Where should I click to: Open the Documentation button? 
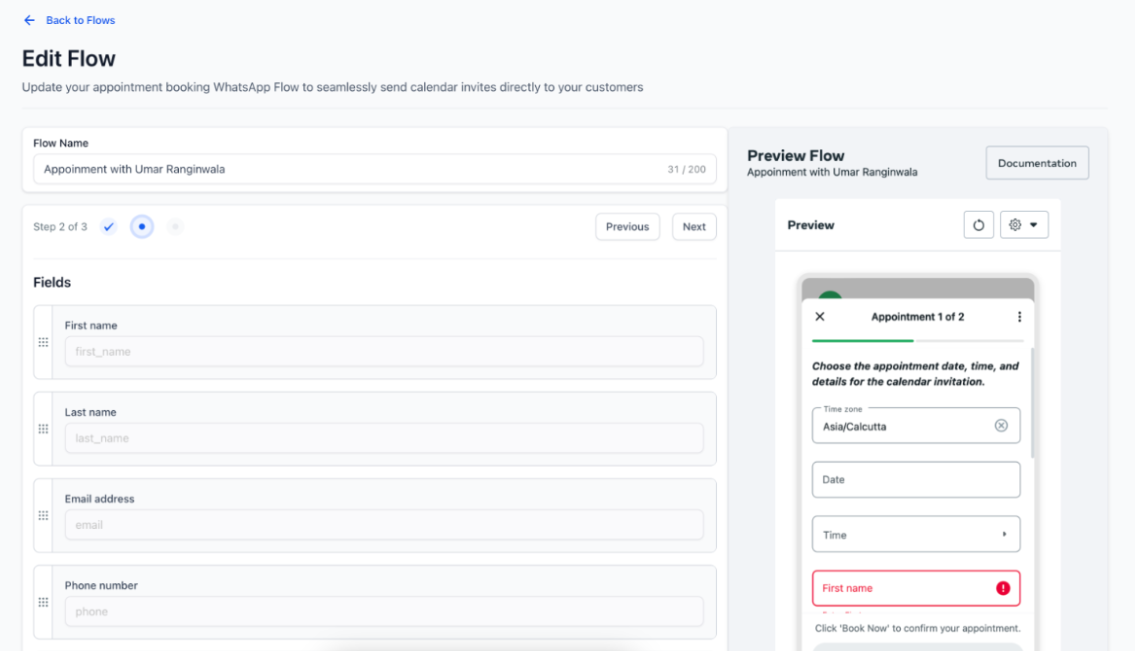(x=1037, y=163)
